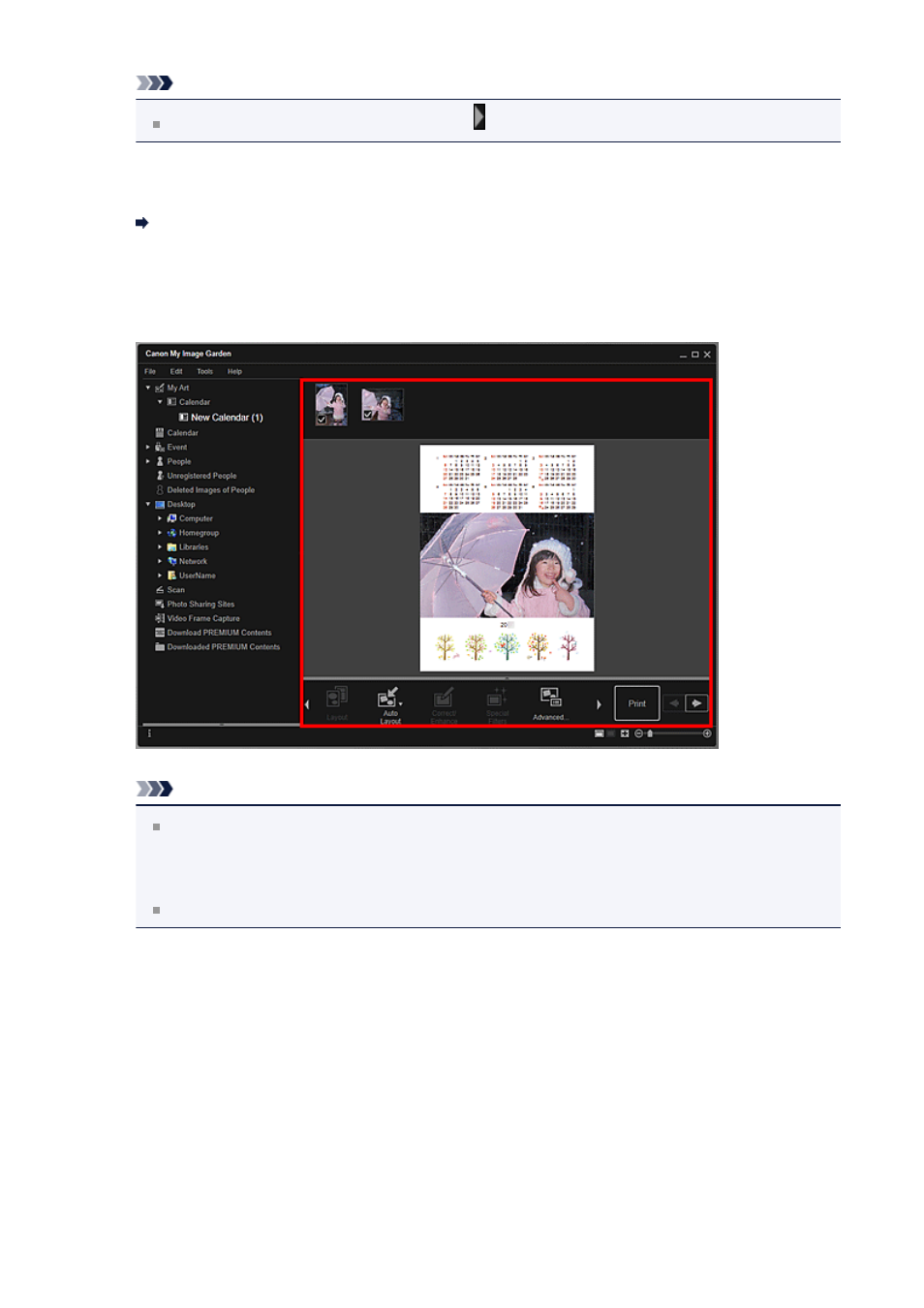Click the My Art icon in sidebar
The width and height of the screenshot is (924, 1308).
tap(160, 388)
